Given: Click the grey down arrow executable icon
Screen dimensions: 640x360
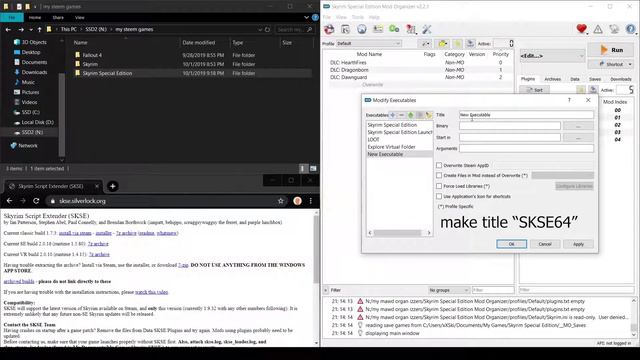Looking at the screenshot, I should pyautogui.click(x=420, y=115).
